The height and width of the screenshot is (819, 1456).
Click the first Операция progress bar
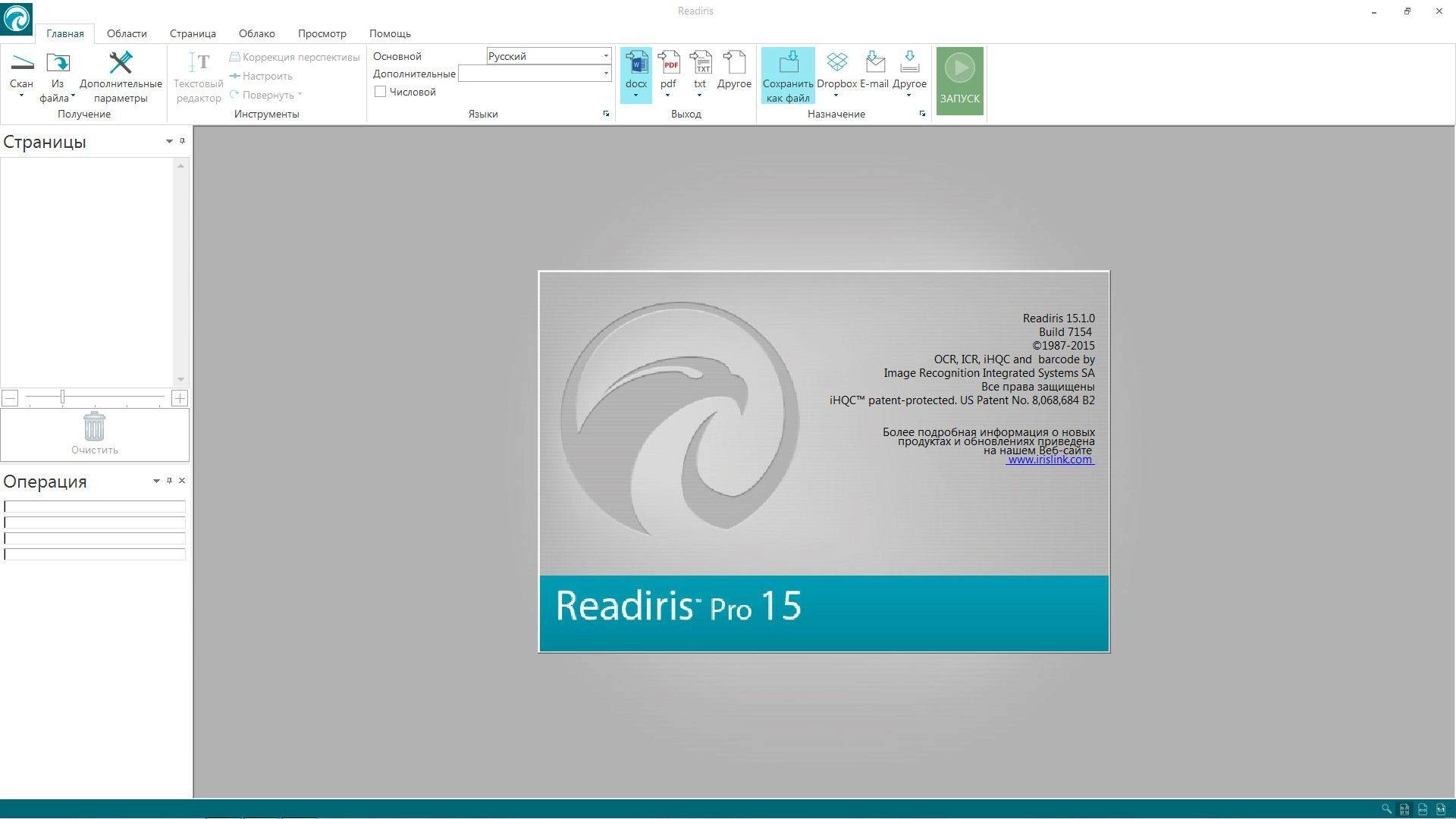[x=95, y=507]
